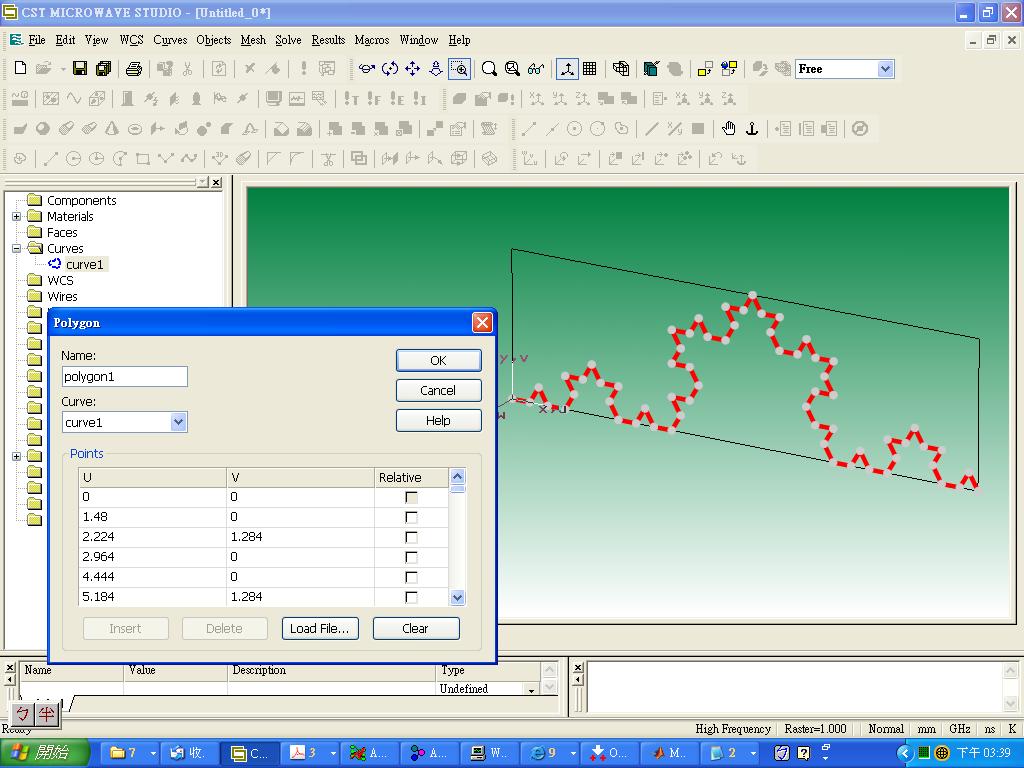Screen dimensions: 1024x768
Task: Click Raster=1.000 in the status bar
Action: click(x=815, y=729)
